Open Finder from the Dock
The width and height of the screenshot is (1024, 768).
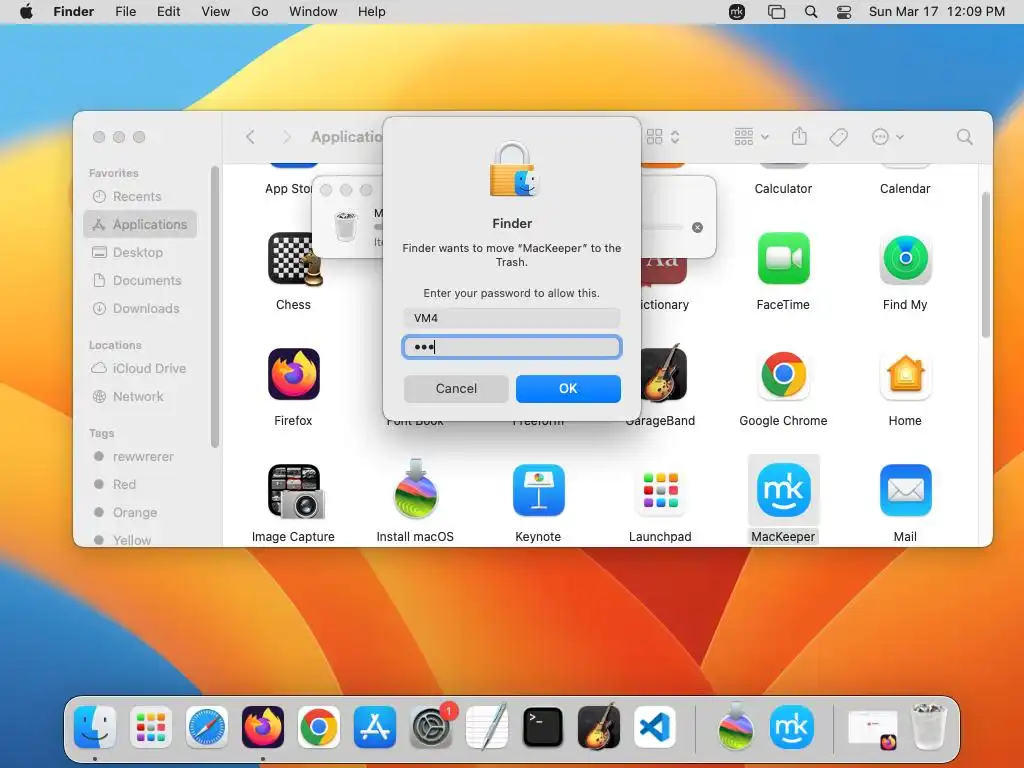point(95,727)
